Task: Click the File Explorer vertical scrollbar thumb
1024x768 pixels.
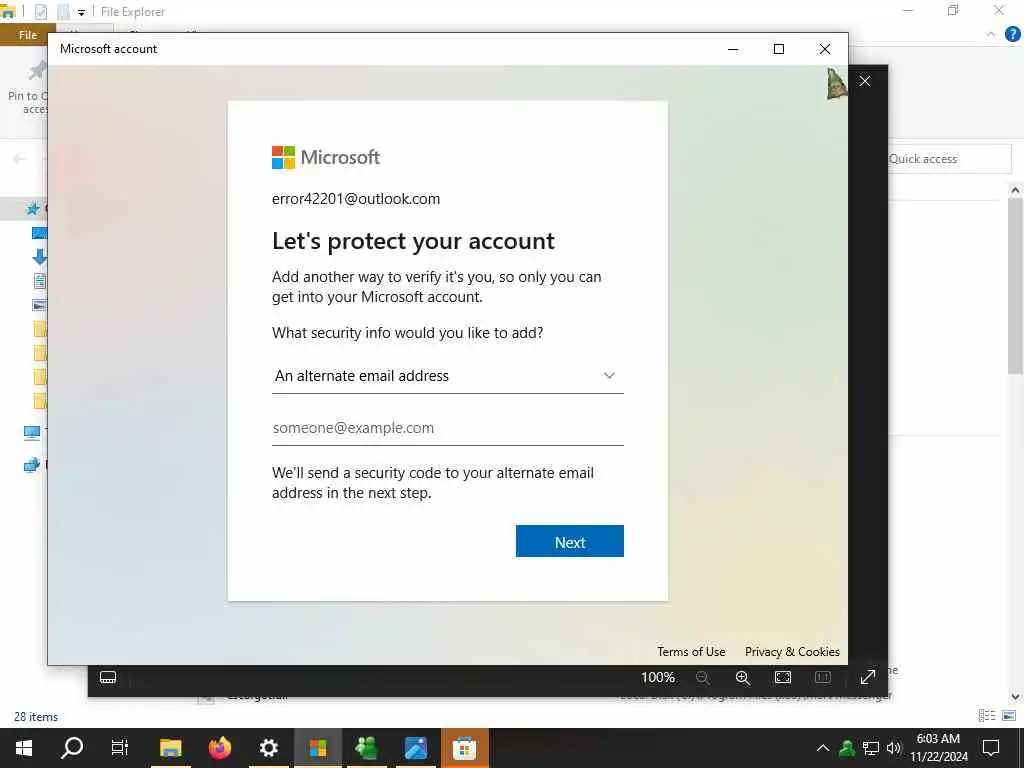Action: (x=1015, y=285)
